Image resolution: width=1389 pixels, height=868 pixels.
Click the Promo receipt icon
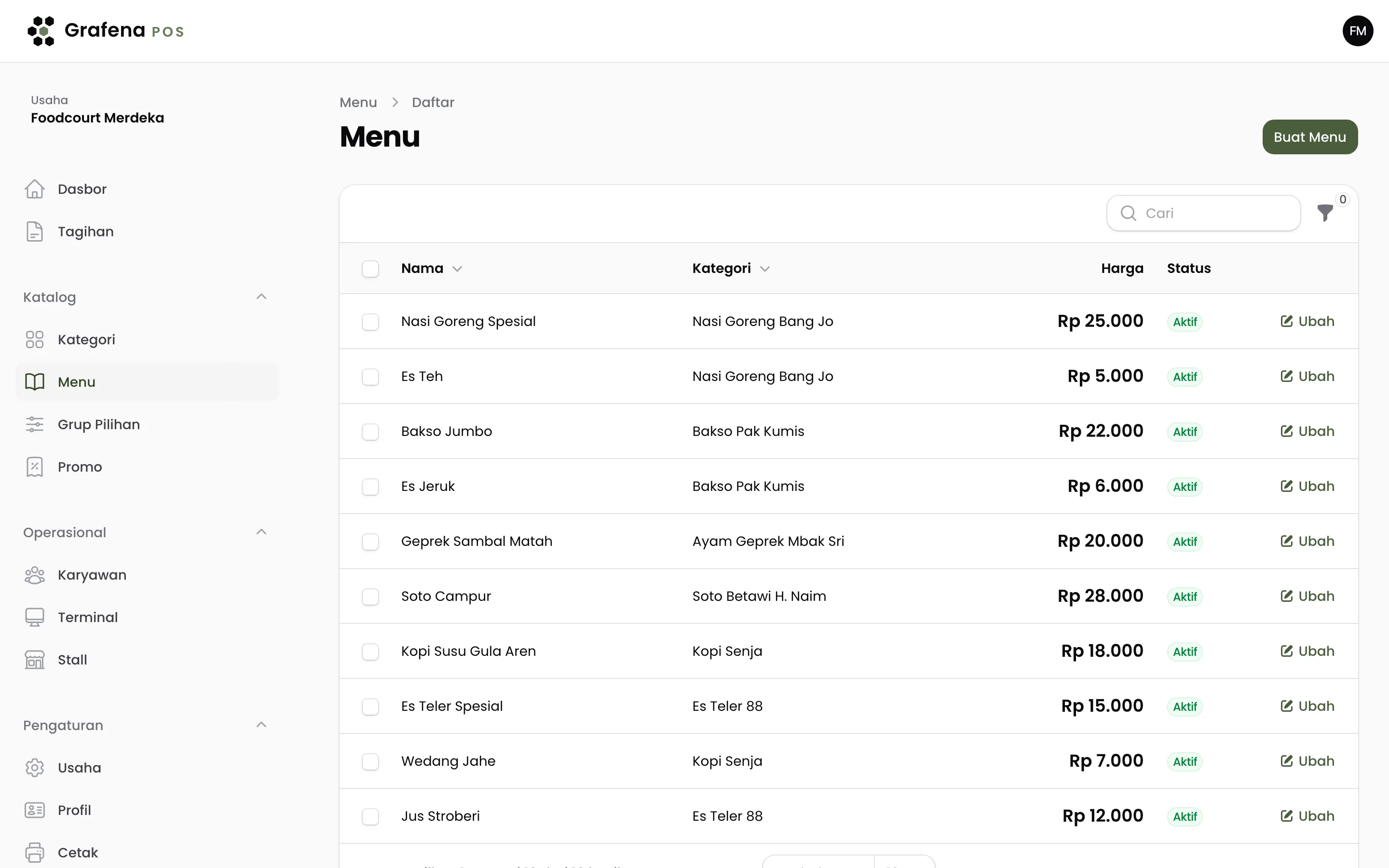[x=34, y=467]
